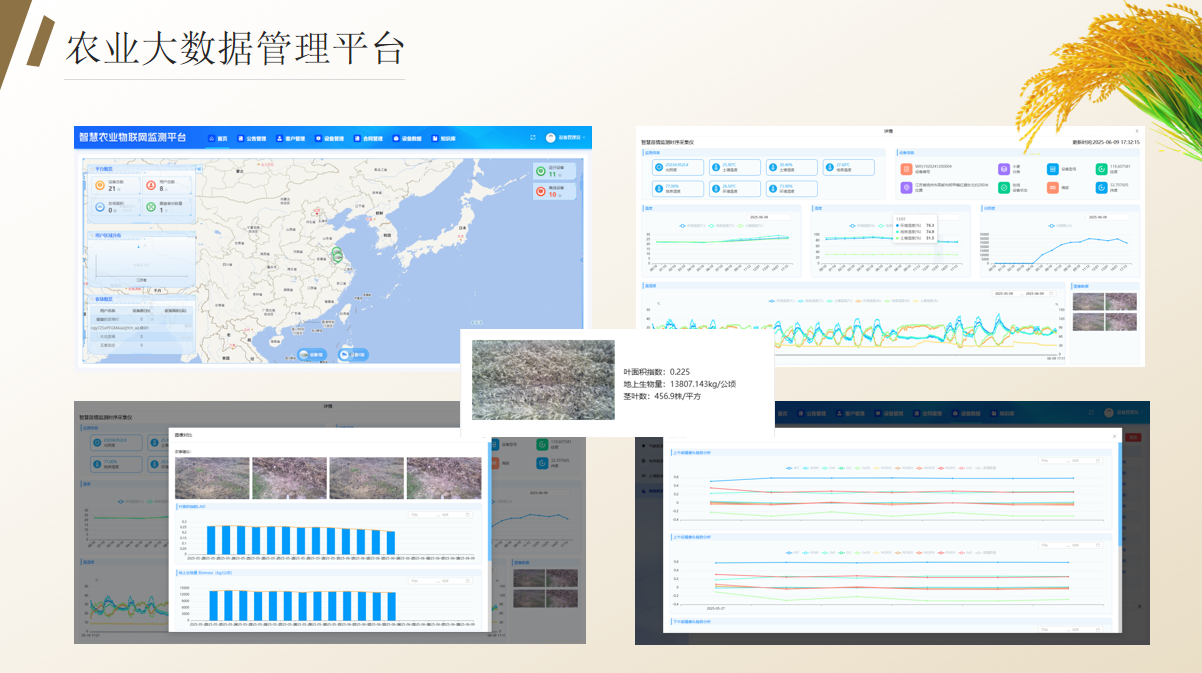Open the 首页 home tab in the navigation bar

click(x=218, y=138)
